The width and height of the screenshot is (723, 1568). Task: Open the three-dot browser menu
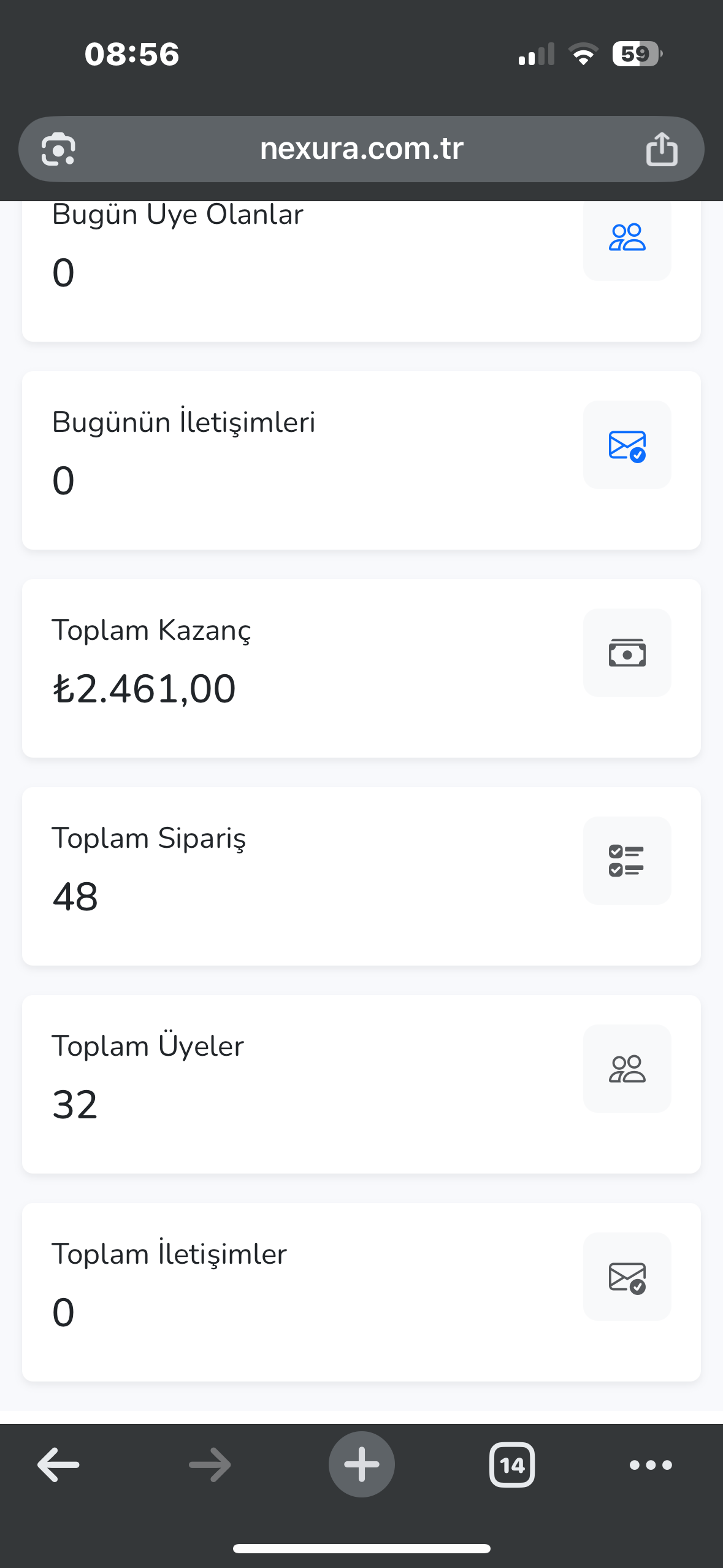pyautogui.click(x=651, y=1465)
